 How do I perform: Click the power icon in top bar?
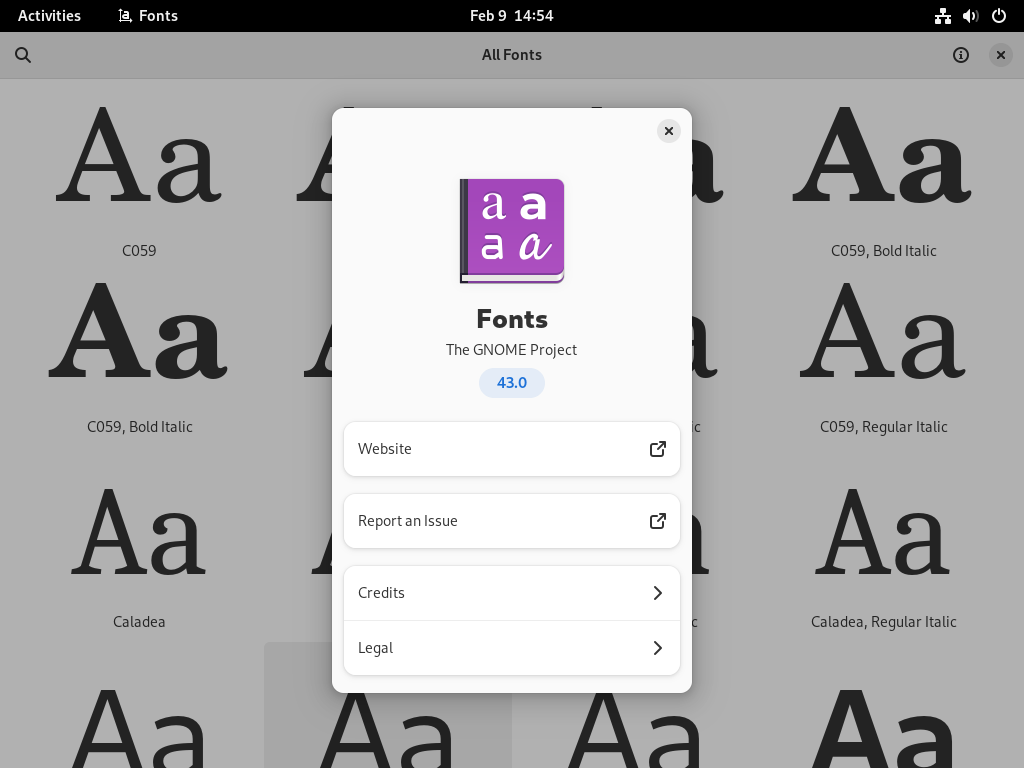pyautogui.click(x=999, y=16)
